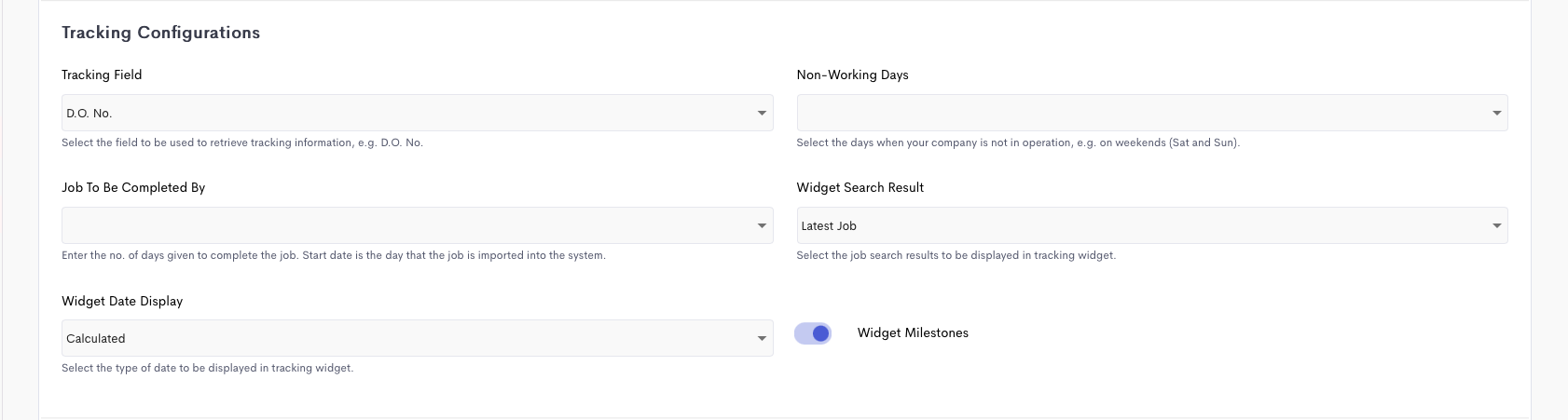Click the Widget Date Display label

(x=122, y=301)
